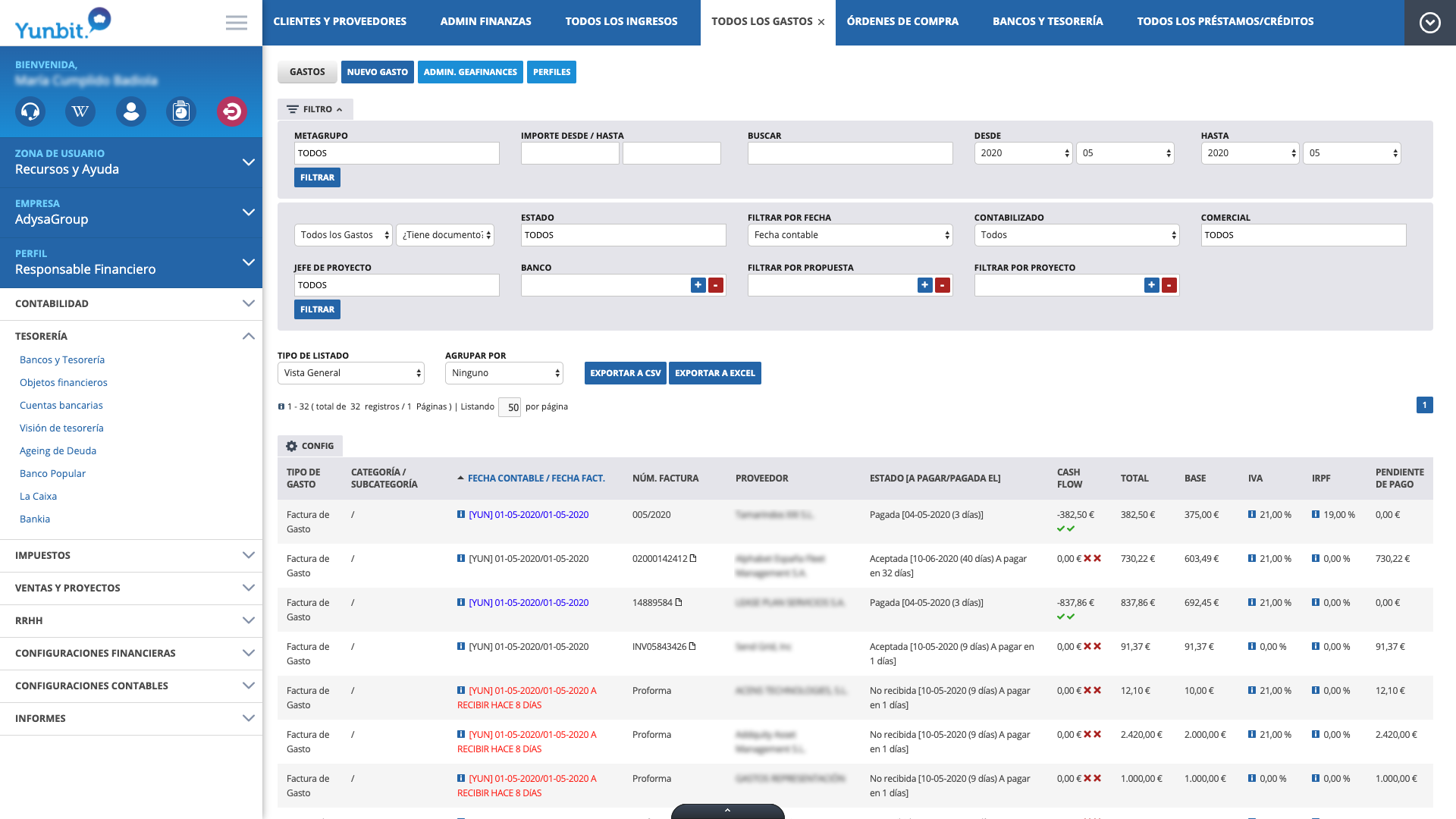Open the Contabilizado dropdown

click(x=1077, y=235)
